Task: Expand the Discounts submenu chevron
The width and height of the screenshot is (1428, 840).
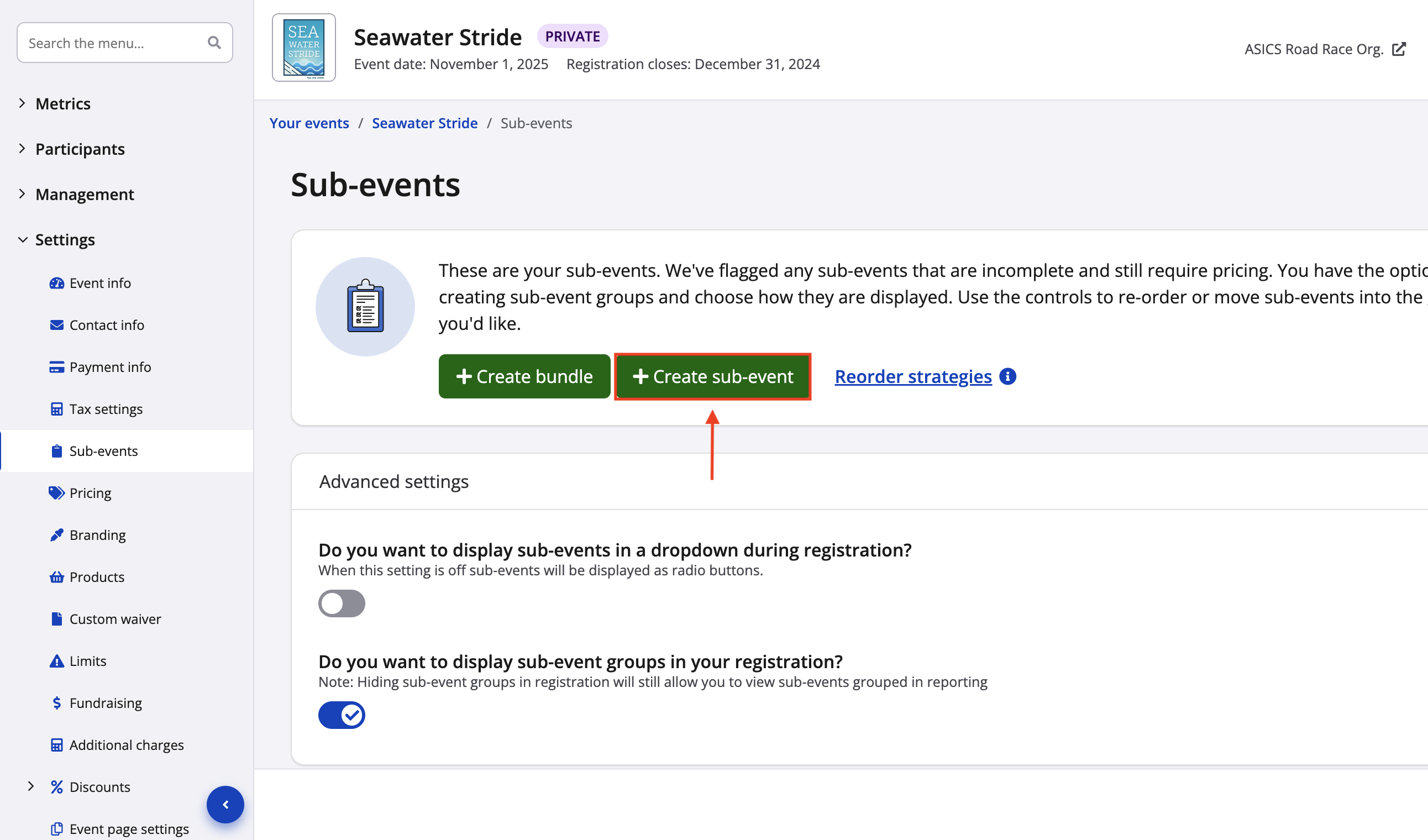Action: (31, 786)
